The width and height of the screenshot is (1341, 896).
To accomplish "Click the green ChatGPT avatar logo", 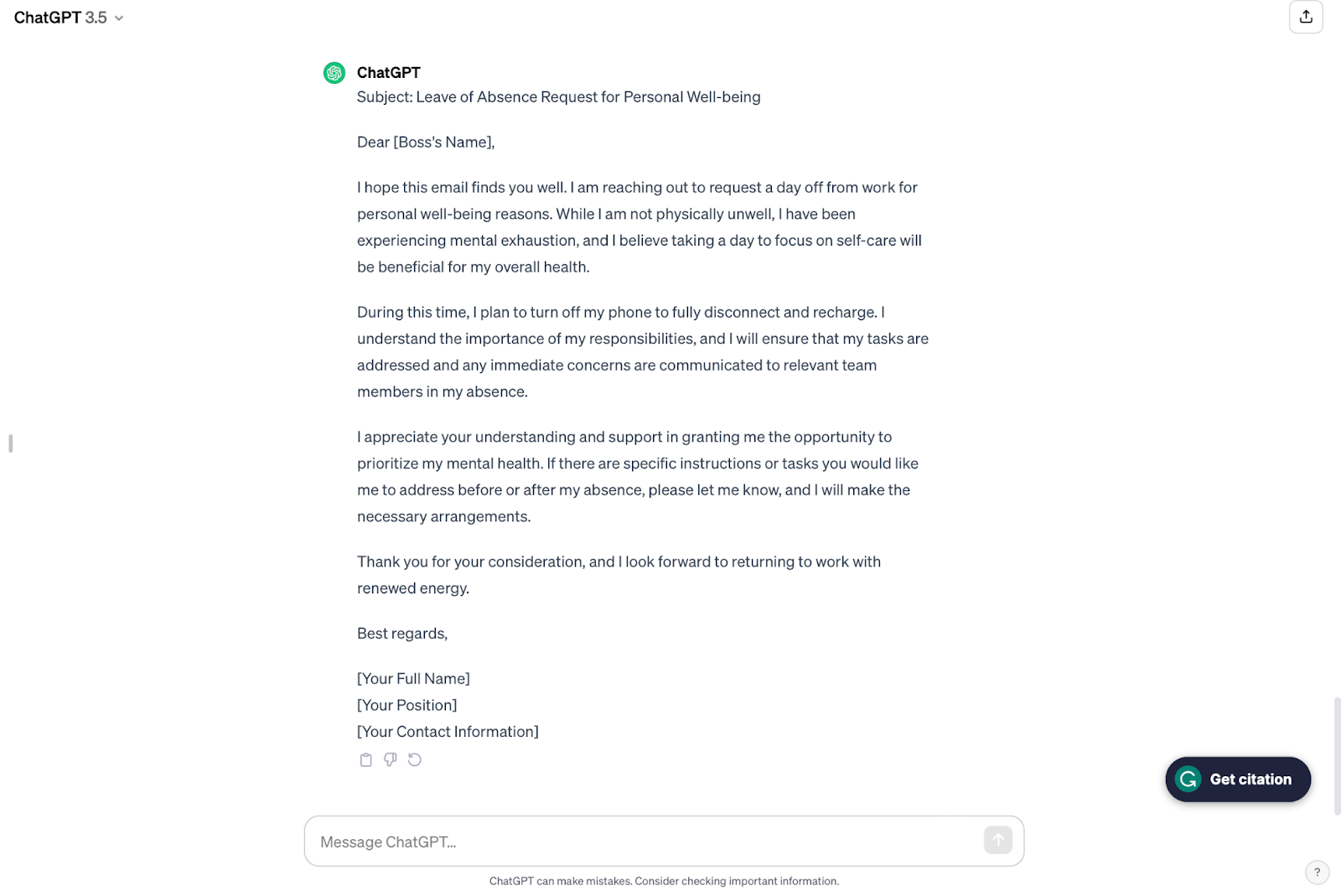I will tap(334, 73).
